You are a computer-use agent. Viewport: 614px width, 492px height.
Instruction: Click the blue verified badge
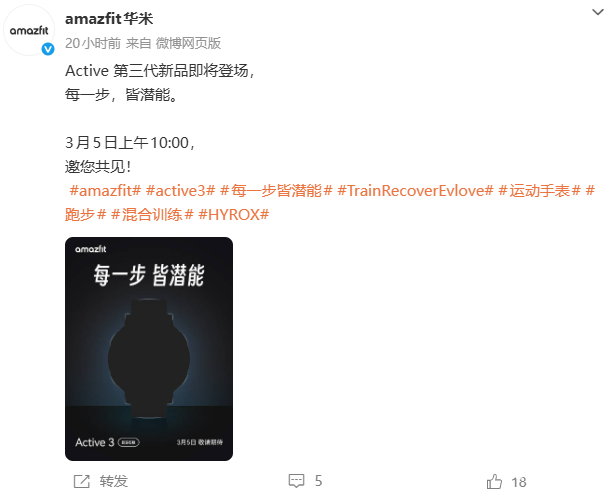point(48,49)
